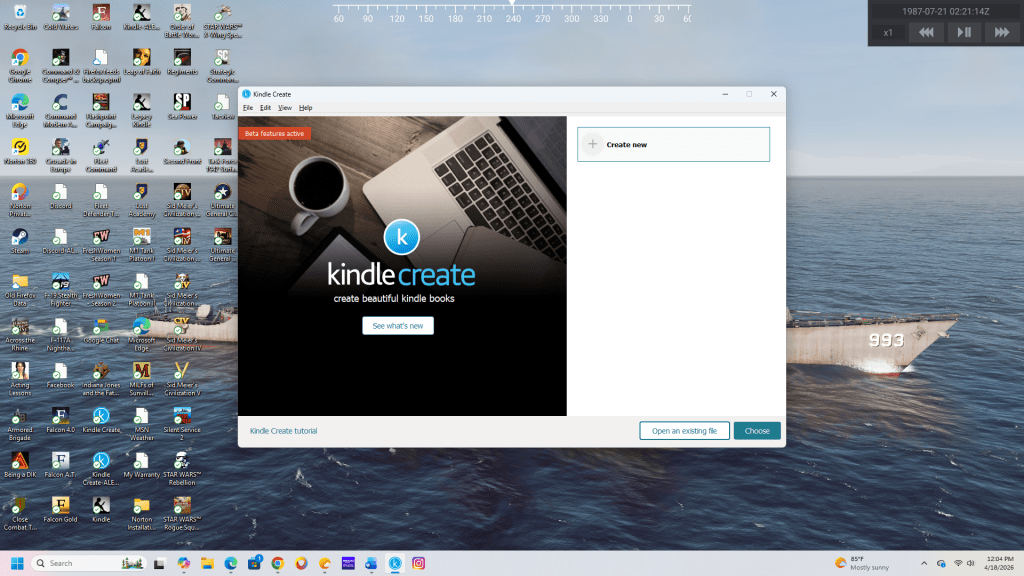Viewport: 1024px width, 576px height.
Task: Expand the hidden system tray icons chevron
Action: click(x=924, y=563)
